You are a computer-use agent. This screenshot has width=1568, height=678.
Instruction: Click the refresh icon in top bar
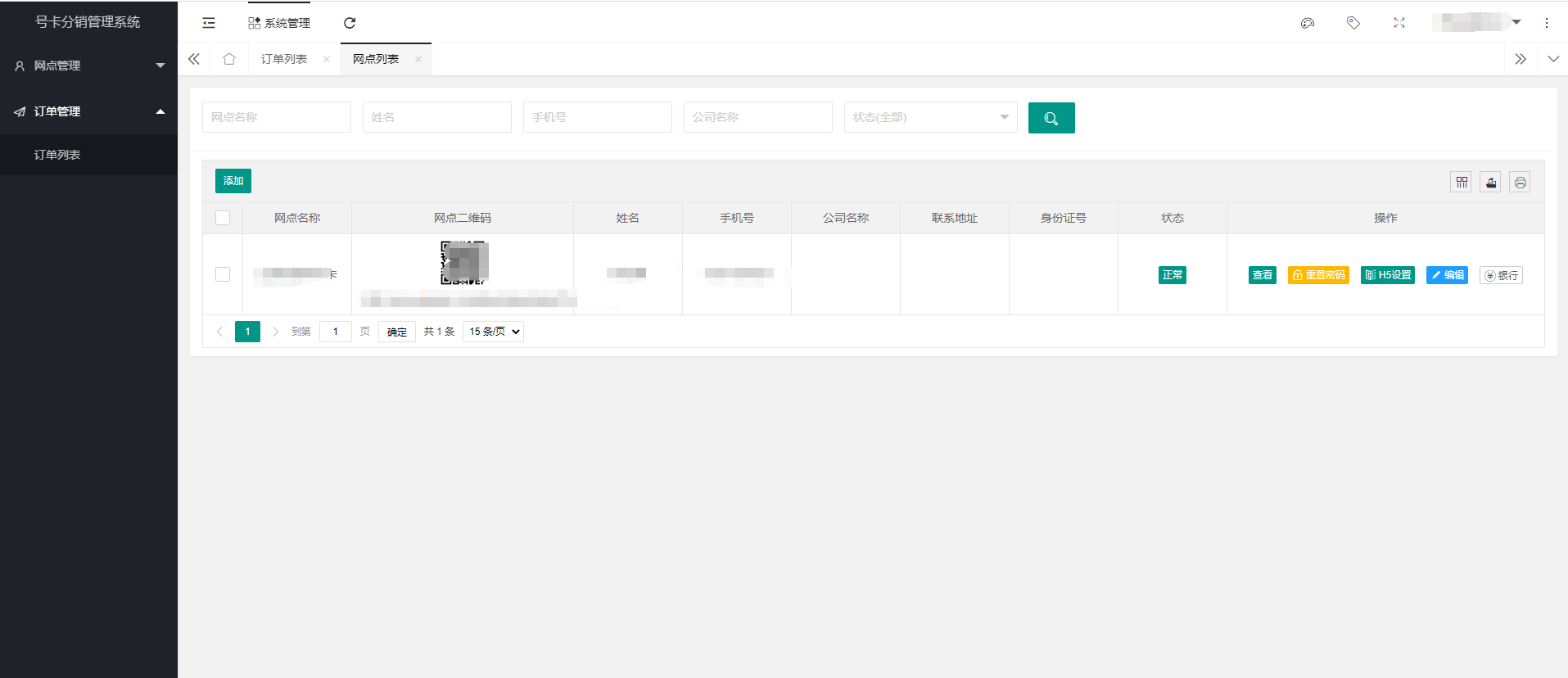click(x=350, y=23)
